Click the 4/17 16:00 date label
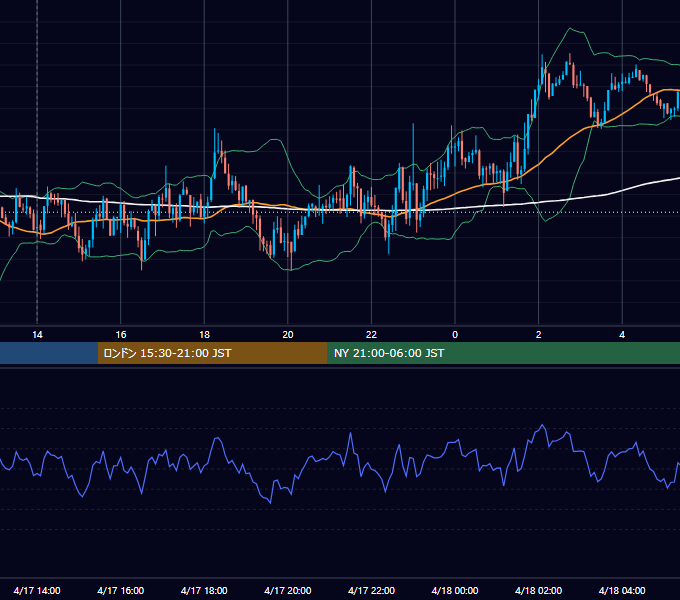Image resolution: width=680 pixels, height=600 pixels. point(121,590)
